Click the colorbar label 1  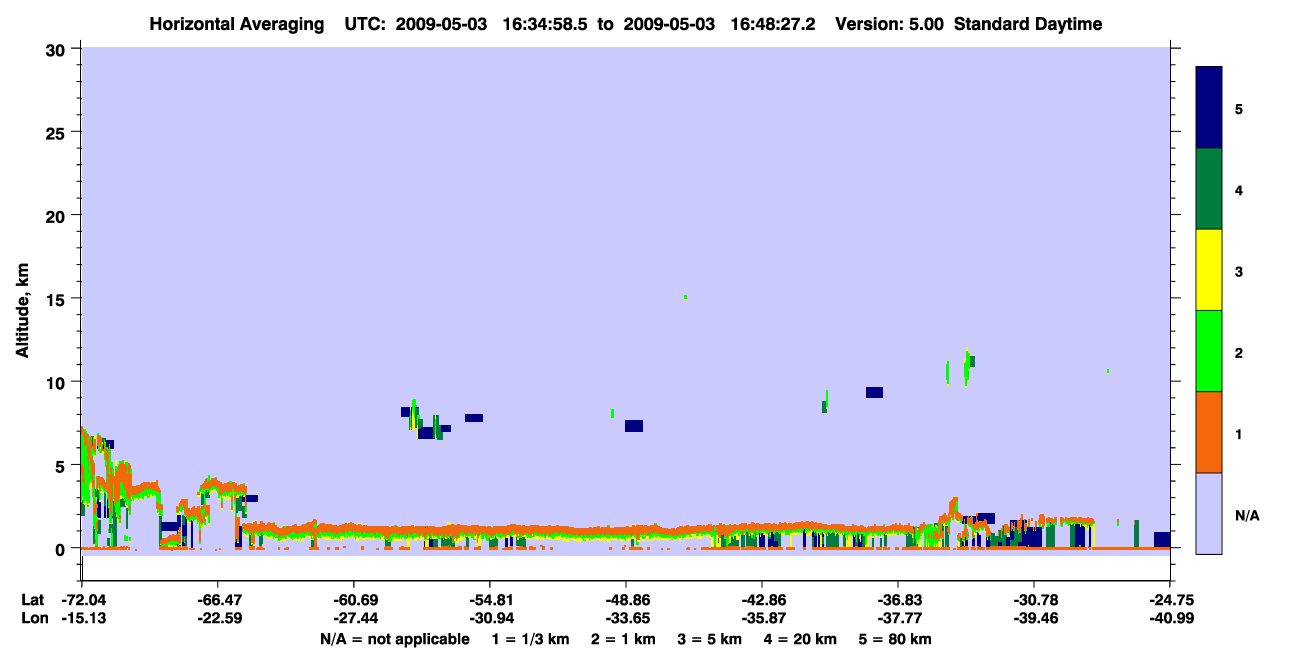pyautogui.click(x=1239, y=433)
